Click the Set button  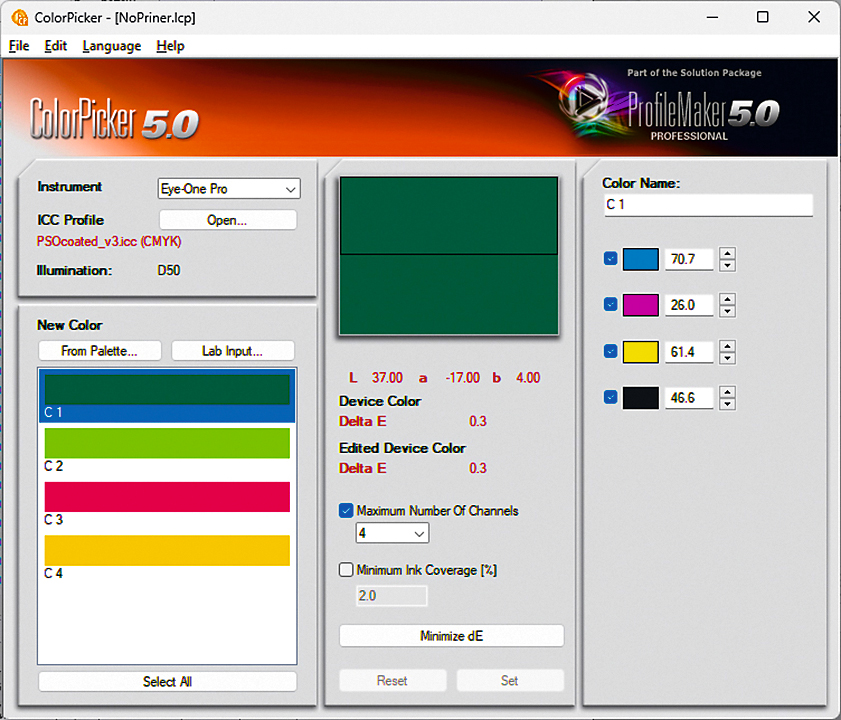pos(510,680)
